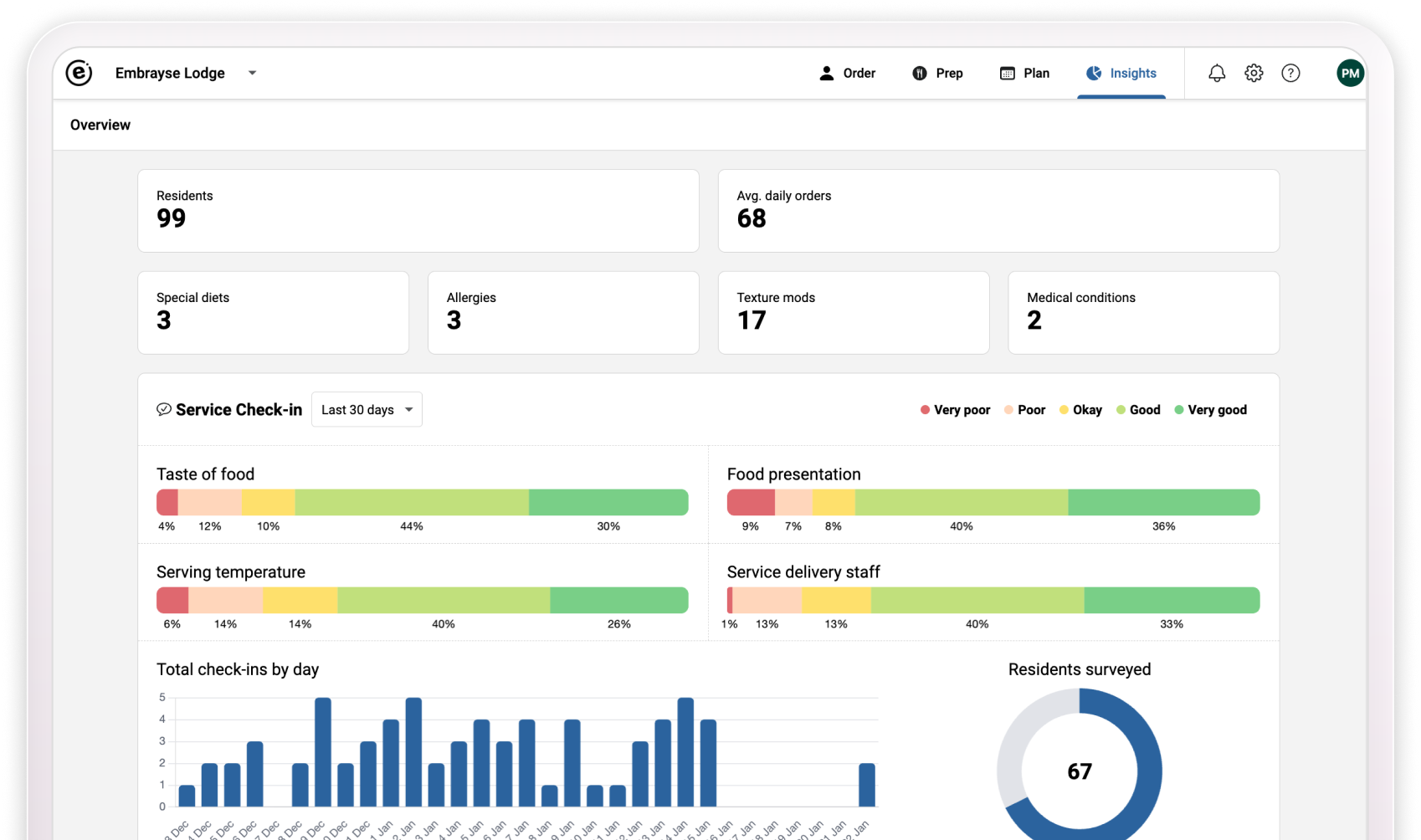Screen dimensions: 1421x840
Task: Select the Medical conditions card
Action: tap(1144, 312)
